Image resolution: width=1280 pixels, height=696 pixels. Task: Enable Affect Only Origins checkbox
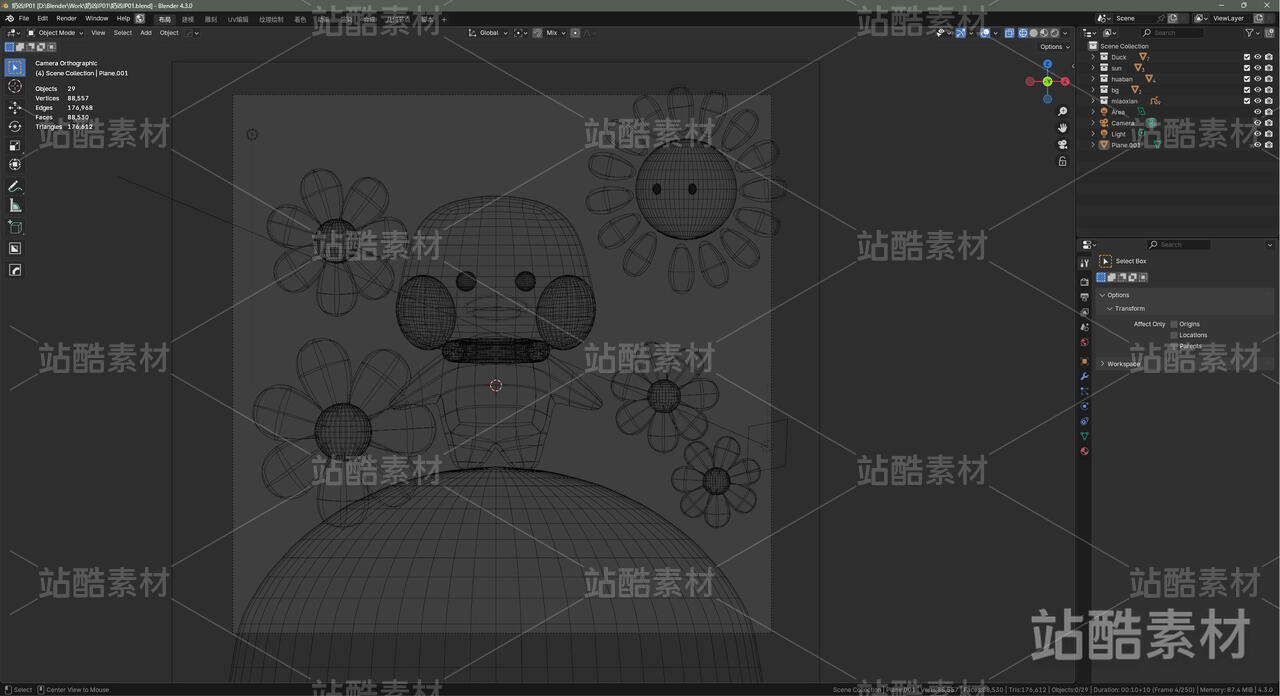pyautogui.click(x=1174, y=324)
